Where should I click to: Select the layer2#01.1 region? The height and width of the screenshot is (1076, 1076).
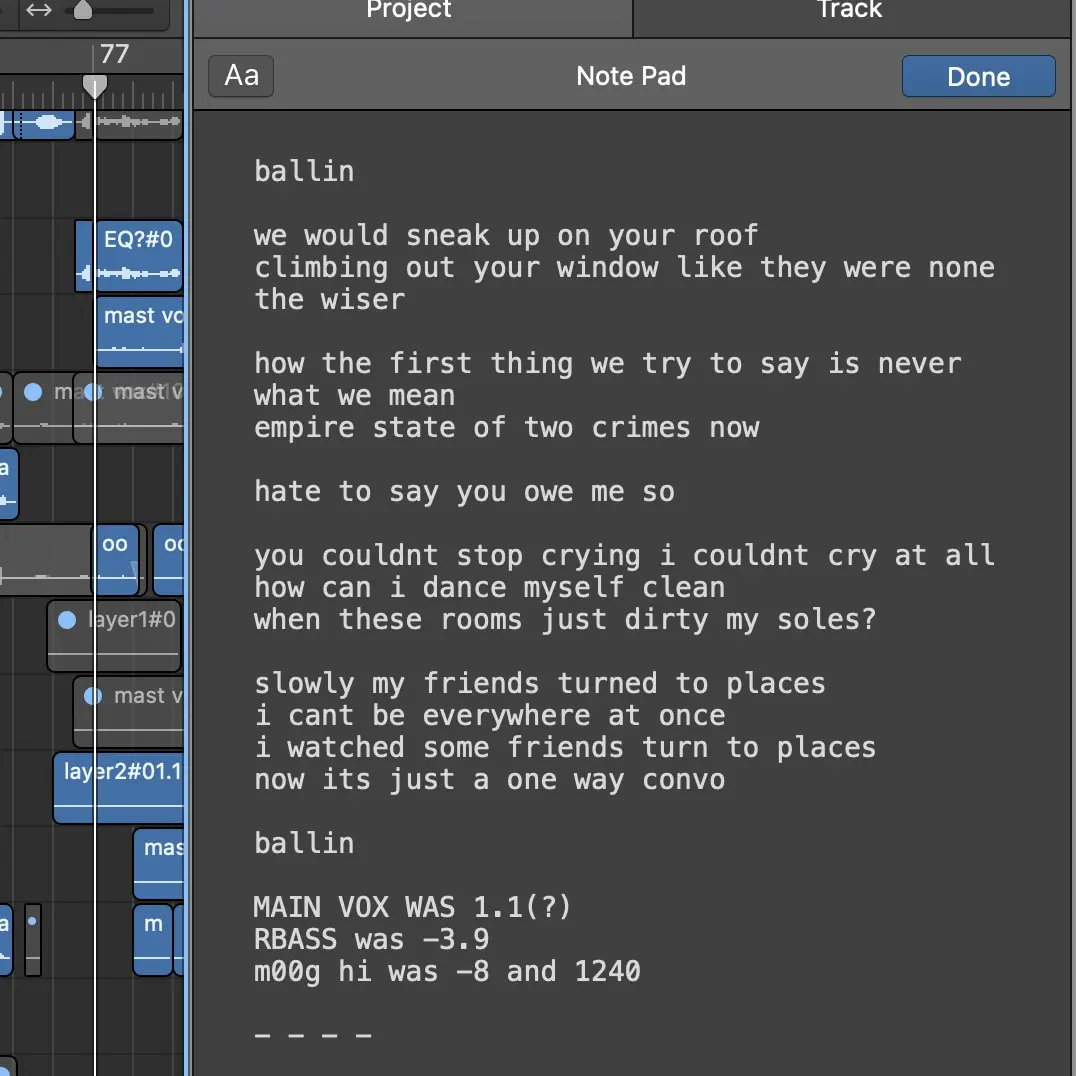tap(119, 788)
